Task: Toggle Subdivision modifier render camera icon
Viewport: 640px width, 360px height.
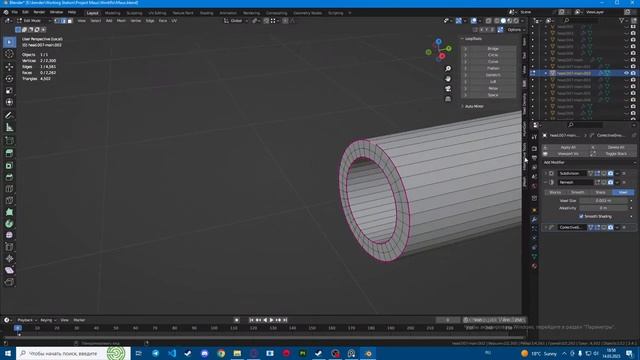Action: click(x=610, y=173)
